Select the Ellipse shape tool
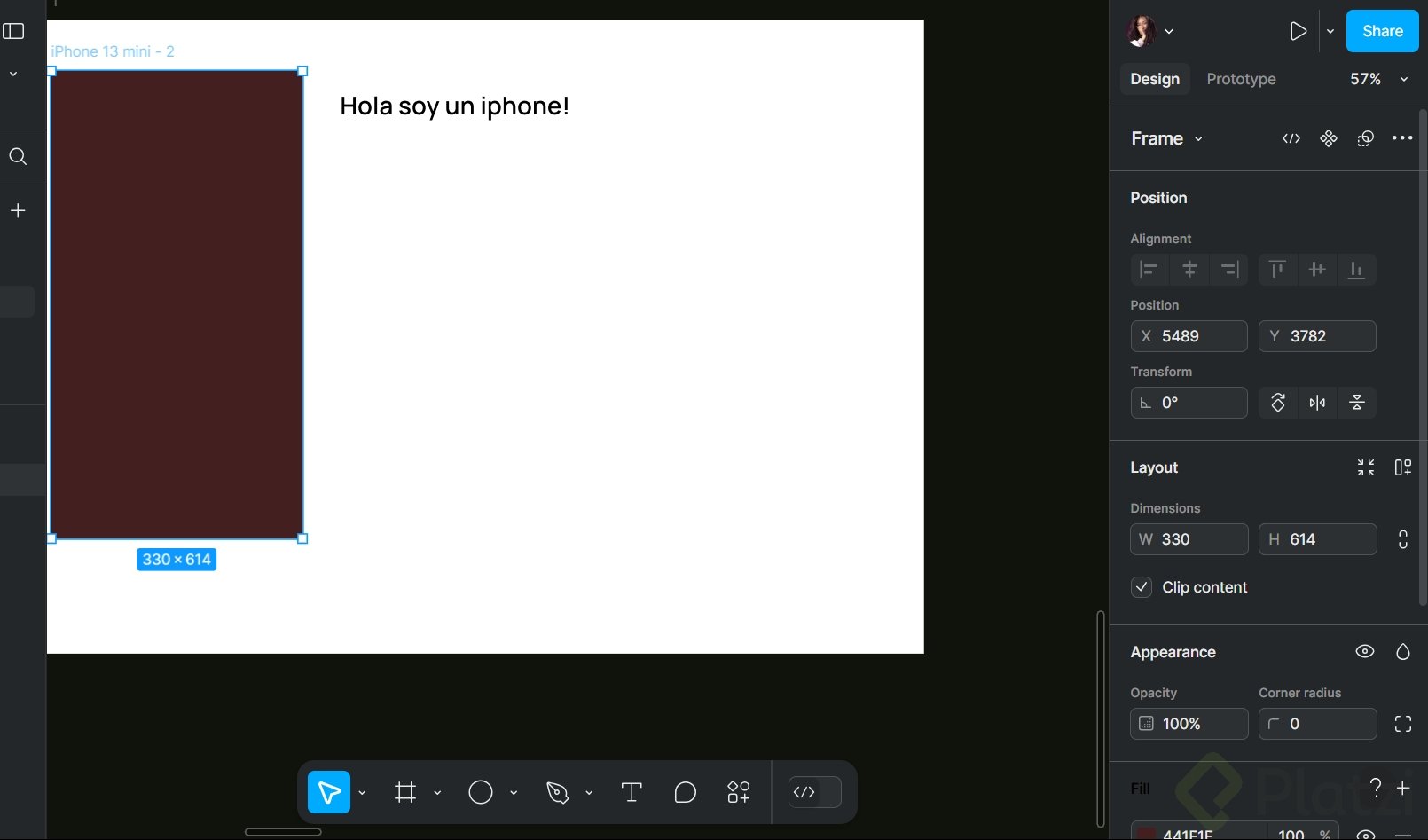This screenshot has width=1428, height=840. point(481,792)
